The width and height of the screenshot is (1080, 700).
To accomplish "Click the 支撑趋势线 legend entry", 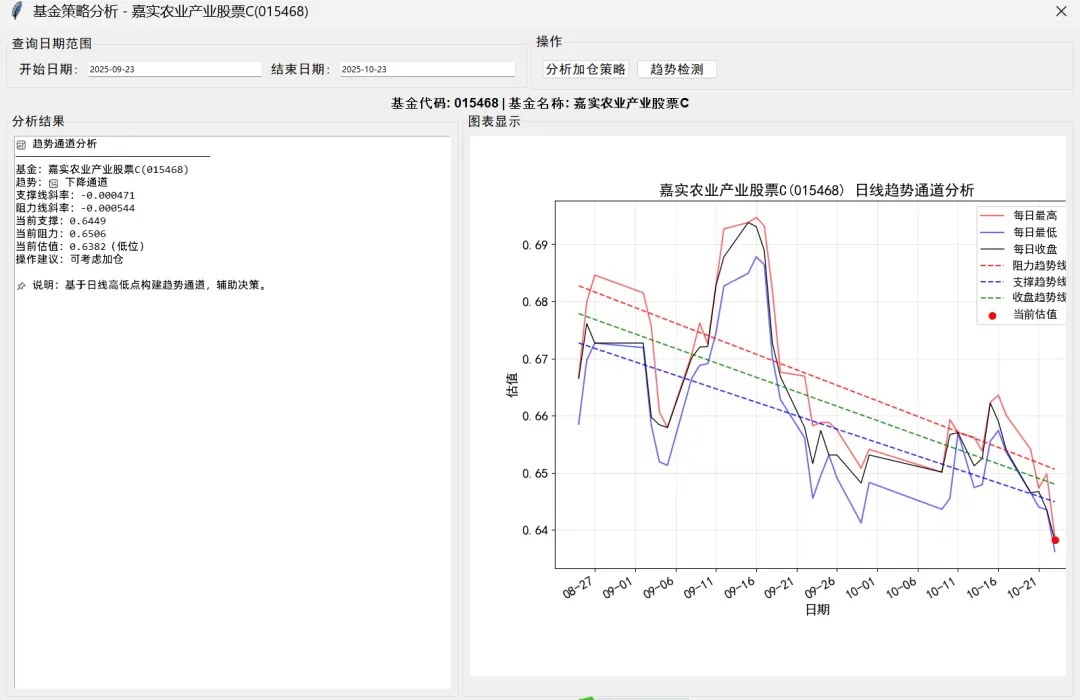I will click(1022, 282).
